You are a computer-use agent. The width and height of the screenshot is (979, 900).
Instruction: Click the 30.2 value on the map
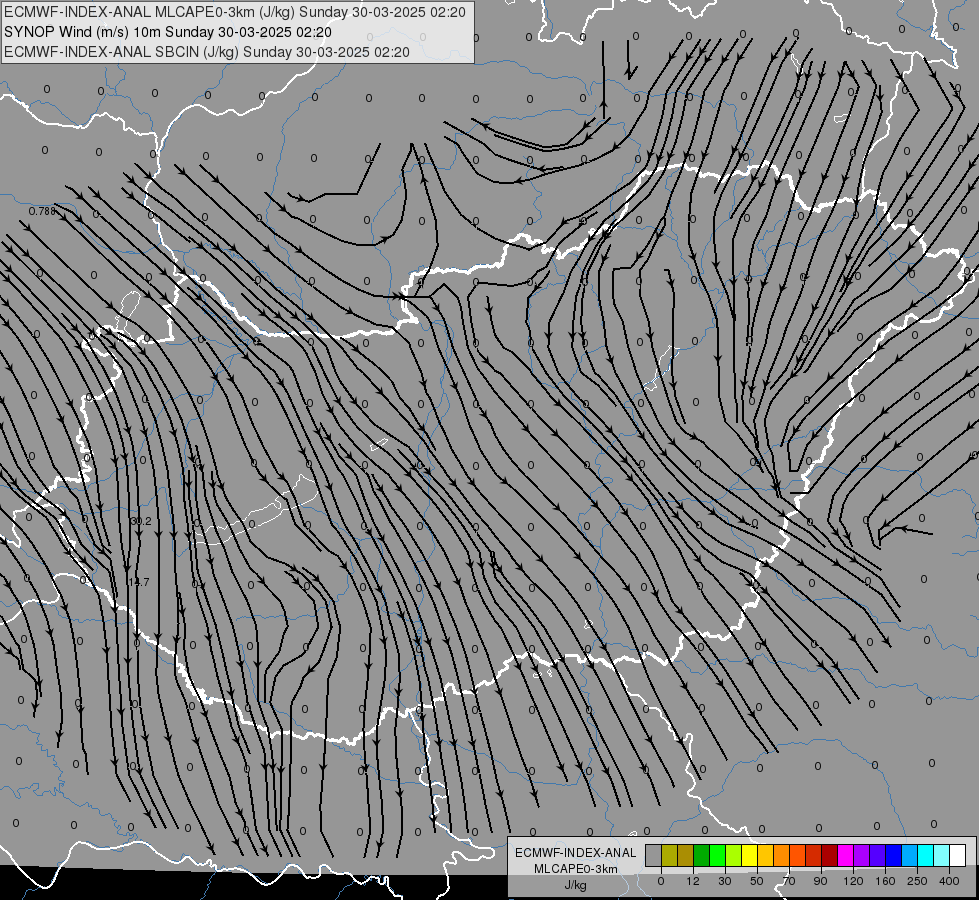[x=141, y=521]
